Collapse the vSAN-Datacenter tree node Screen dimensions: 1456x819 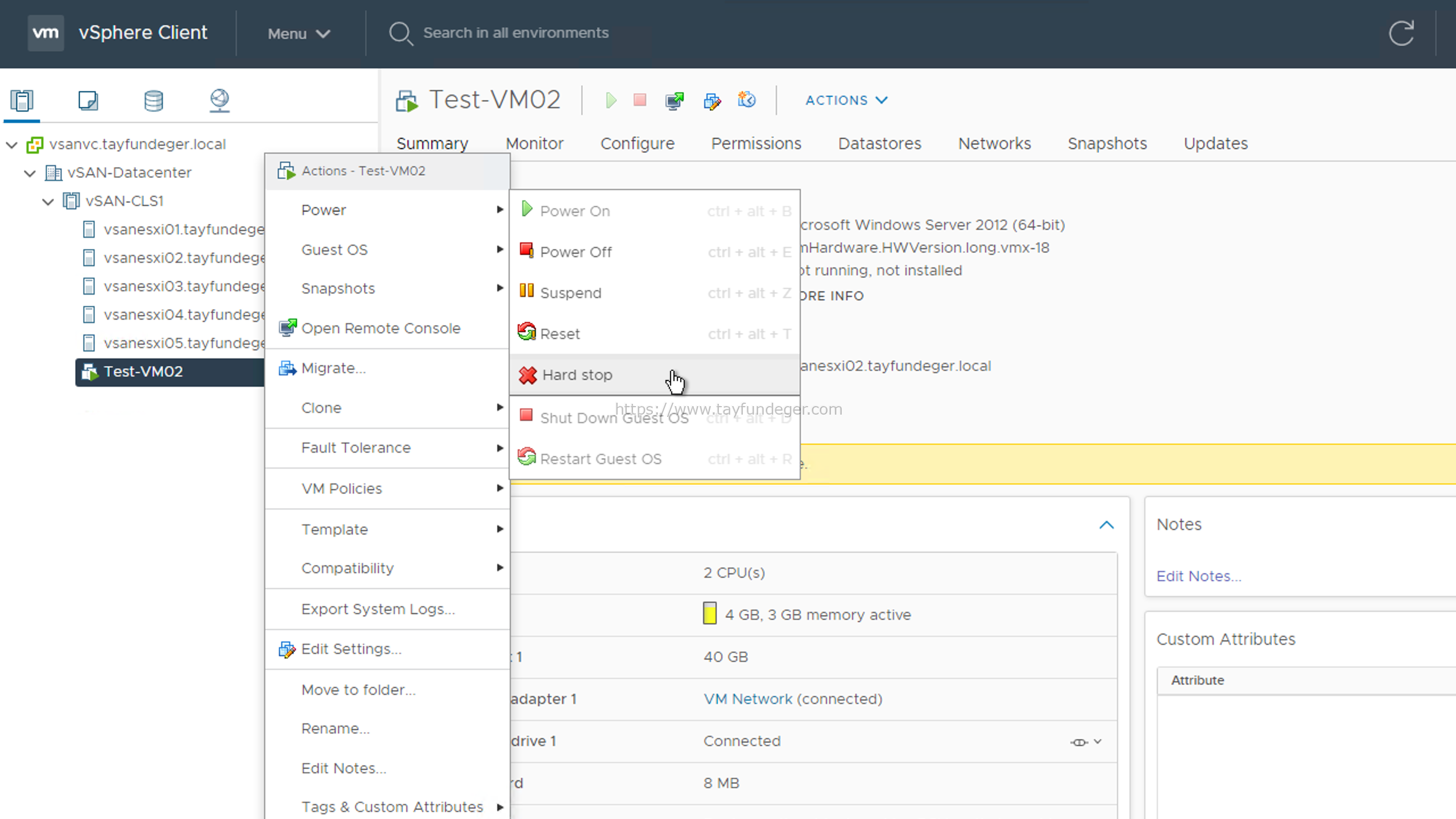tap(30, 173)
